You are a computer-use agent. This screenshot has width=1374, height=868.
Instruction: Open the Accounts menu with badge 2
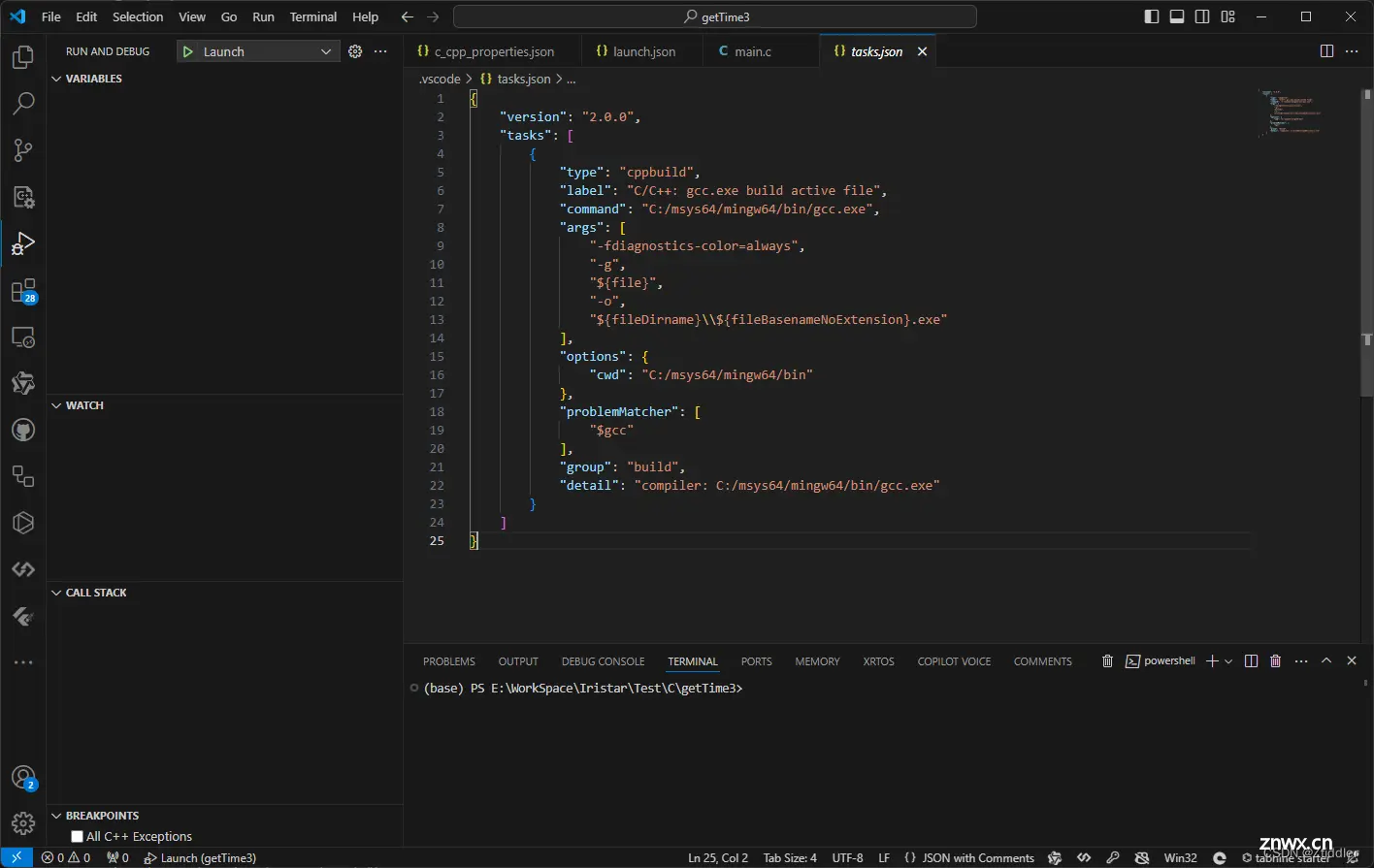(23, 778)
